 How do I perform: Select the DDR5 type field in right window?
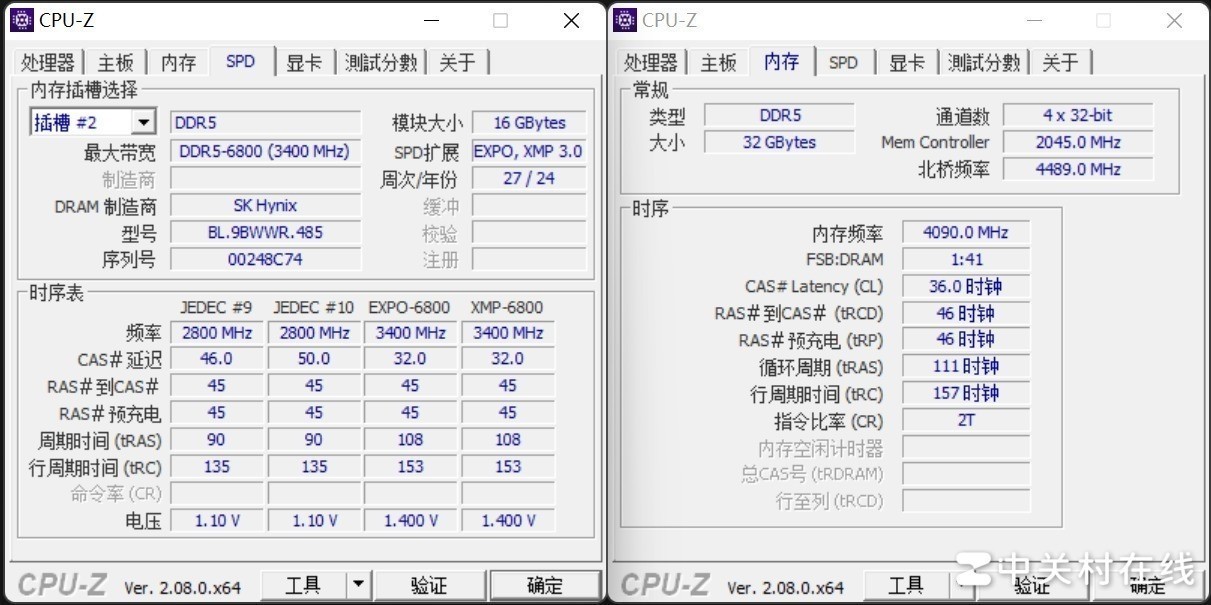coord(781,114)
